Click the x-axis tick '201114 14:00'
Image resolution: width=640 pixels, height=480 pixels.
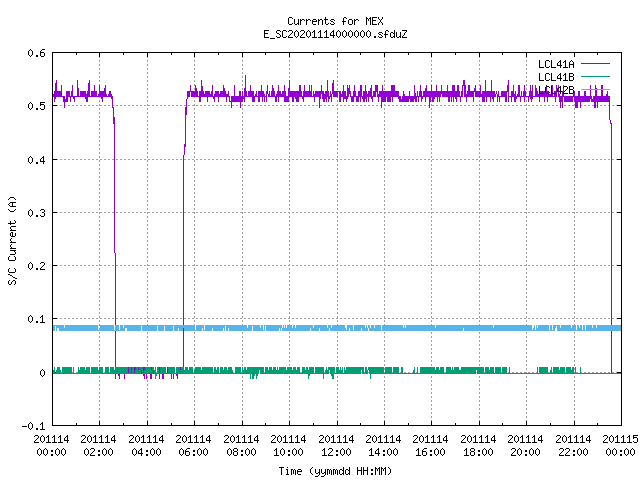(383, 446)
